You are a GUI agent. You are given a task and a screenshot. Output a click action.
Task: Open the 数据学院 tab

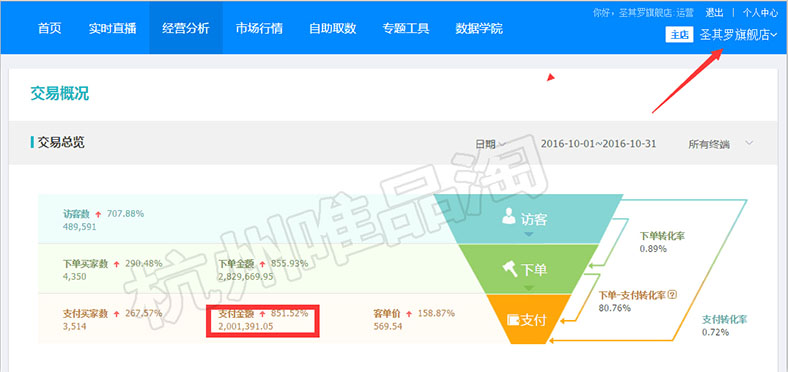tap(479, 28)
